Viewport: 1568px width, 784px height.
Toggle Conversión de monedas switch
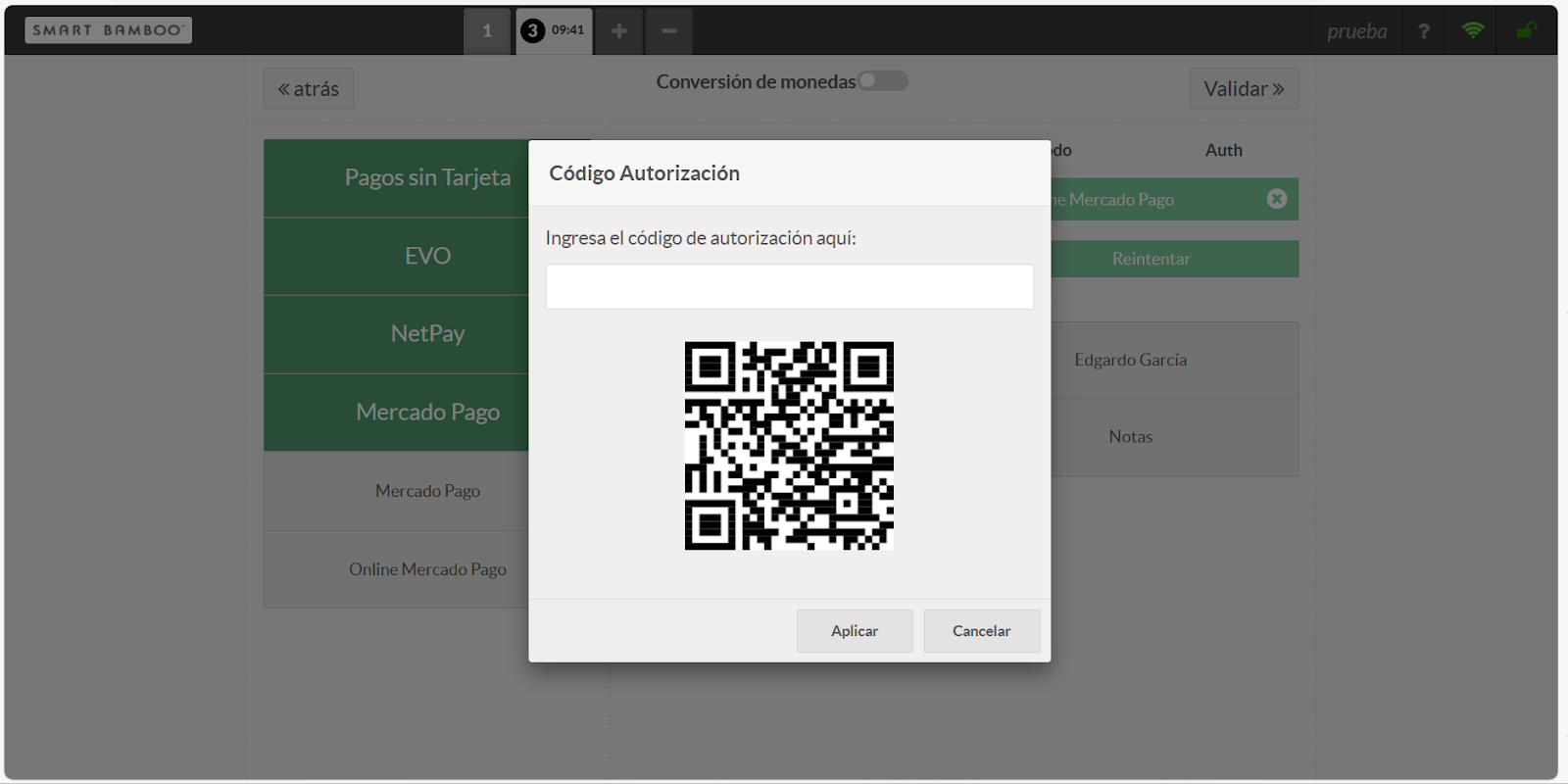[x=883, y=81]
